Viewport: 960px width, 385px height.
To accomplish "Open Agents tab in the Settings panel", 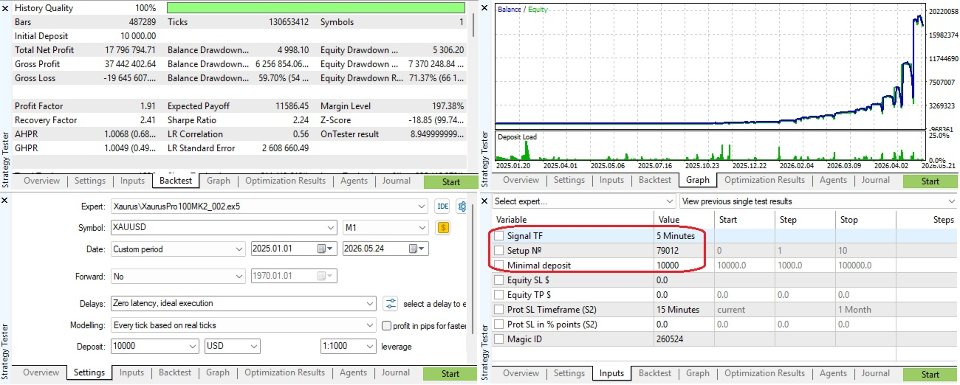I will coord(353,372).
